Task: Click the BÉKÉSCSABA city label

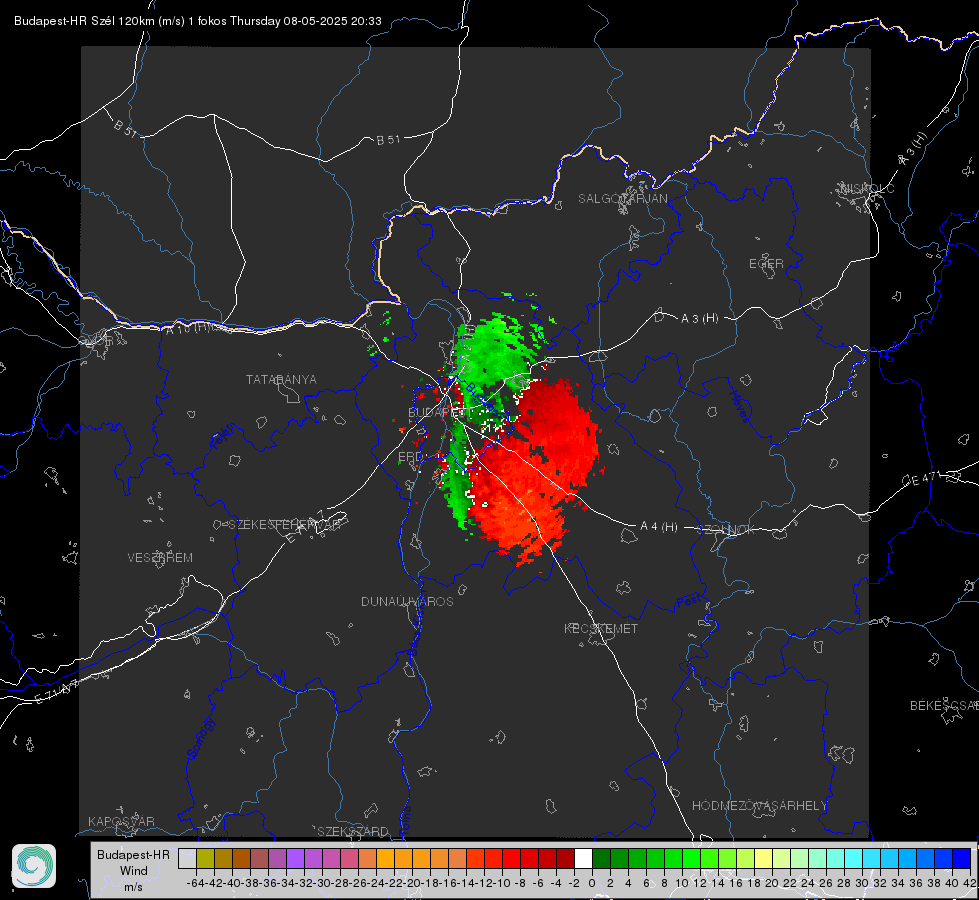Action: (x=944, y=706)
